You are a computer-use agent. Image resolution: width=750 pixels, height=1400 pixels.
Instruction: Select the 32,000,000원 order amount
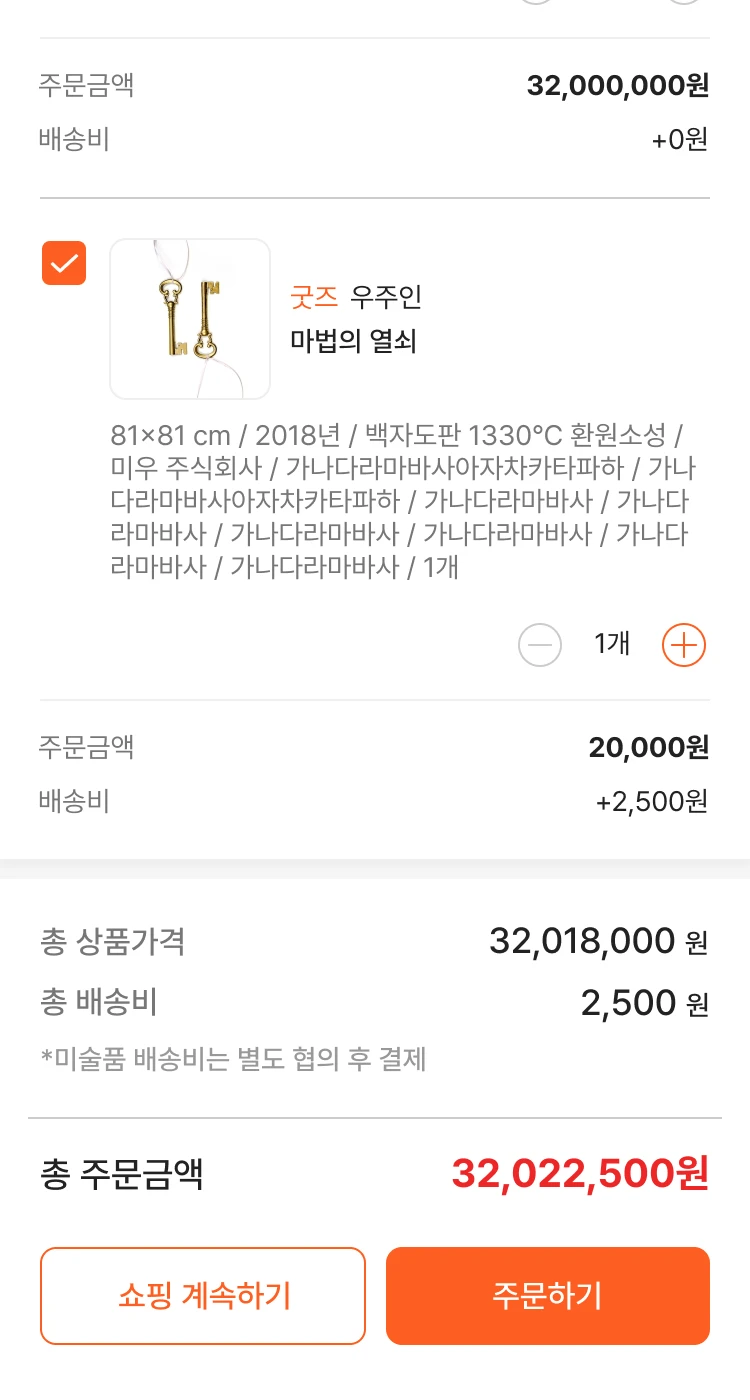(x=617, y=86)
